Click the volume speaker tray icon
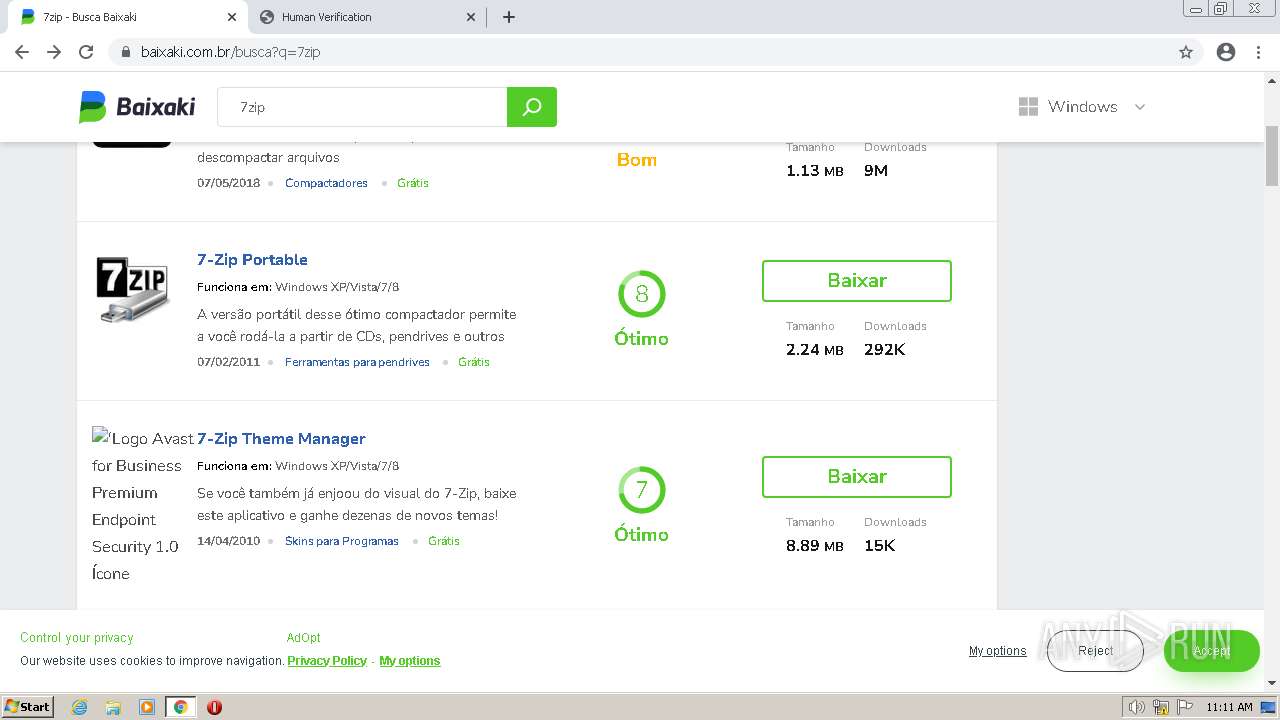The height and width of the screenshot is (720, 1280). click(x=1137, y=707)
